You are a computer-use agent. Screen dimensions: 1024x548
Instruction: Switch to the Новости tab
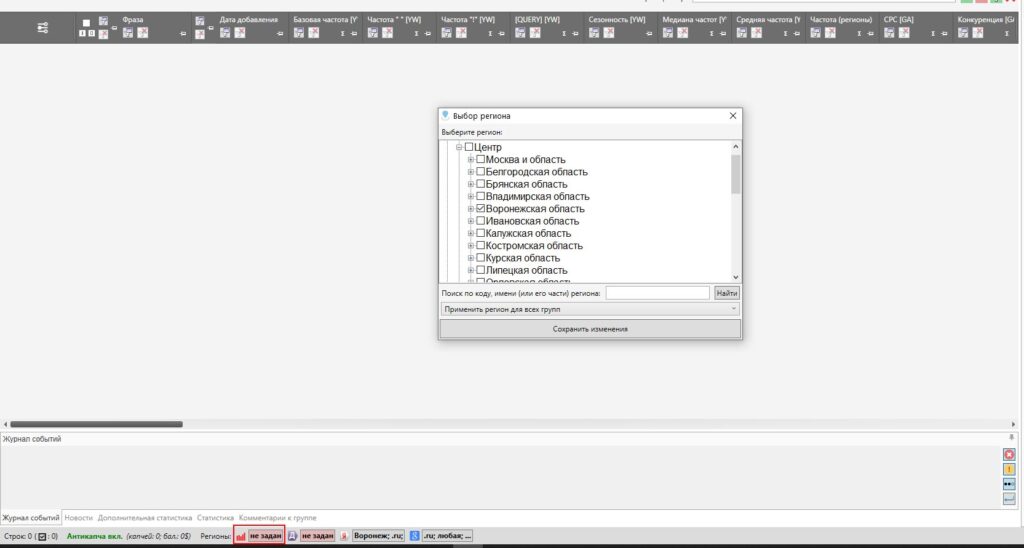(x=79, y=518)
